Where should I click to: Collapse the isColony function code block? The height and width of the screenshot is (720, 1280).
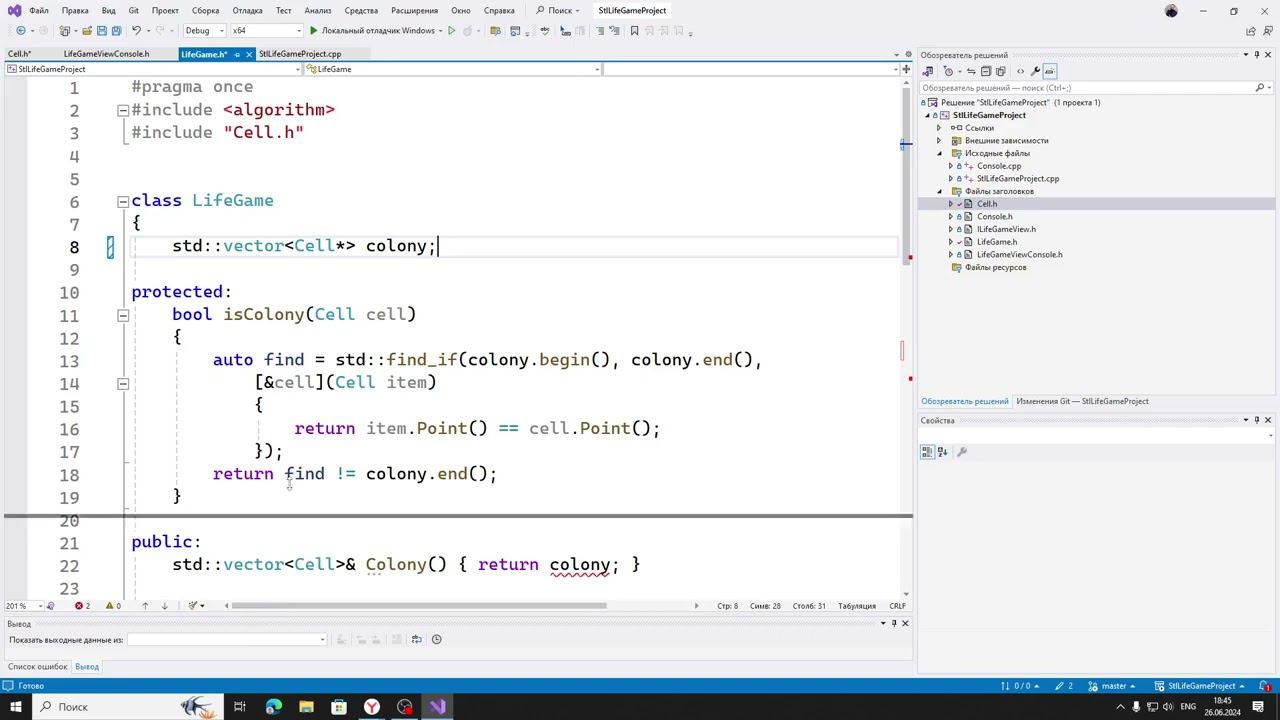(x=123, y=315)
